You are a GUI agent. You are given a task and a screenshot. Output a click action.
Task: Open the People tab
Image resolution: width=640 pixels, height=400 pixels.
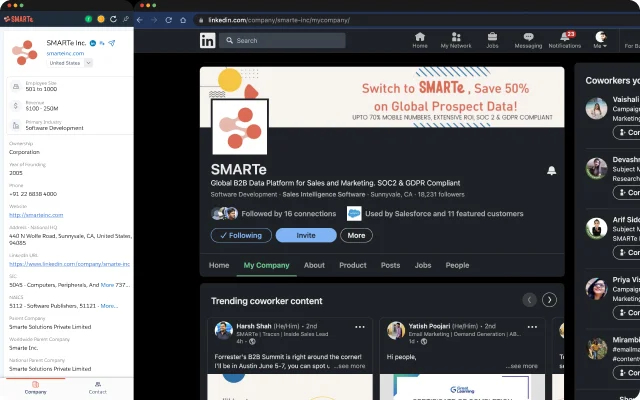[x=457, y=265]
